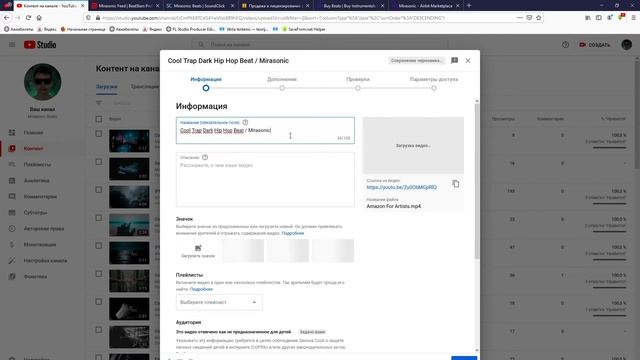Open the Firefox application menu icon
This screenshot has height=360, width=640.
pos(633,18)
